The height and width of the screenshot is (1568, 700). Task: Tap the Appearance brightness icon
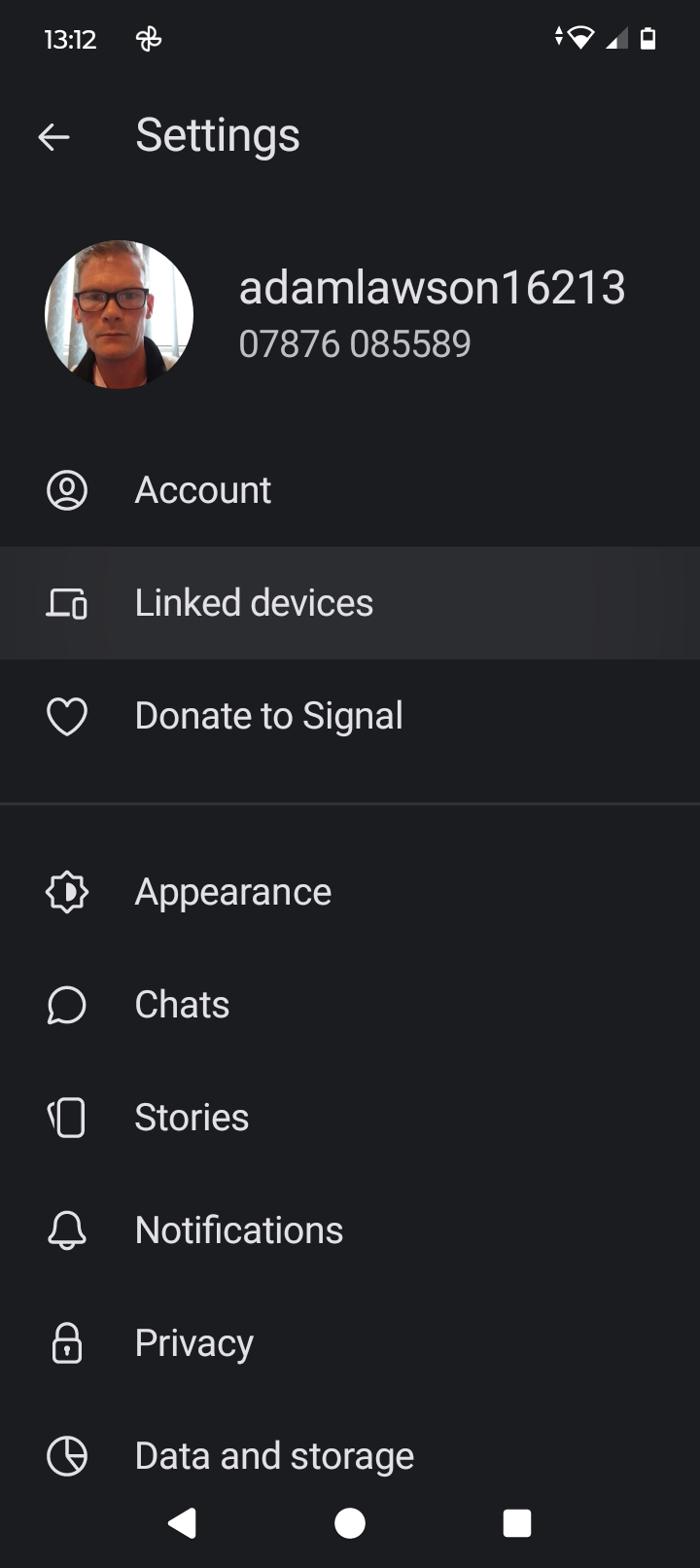coord(67,892)
